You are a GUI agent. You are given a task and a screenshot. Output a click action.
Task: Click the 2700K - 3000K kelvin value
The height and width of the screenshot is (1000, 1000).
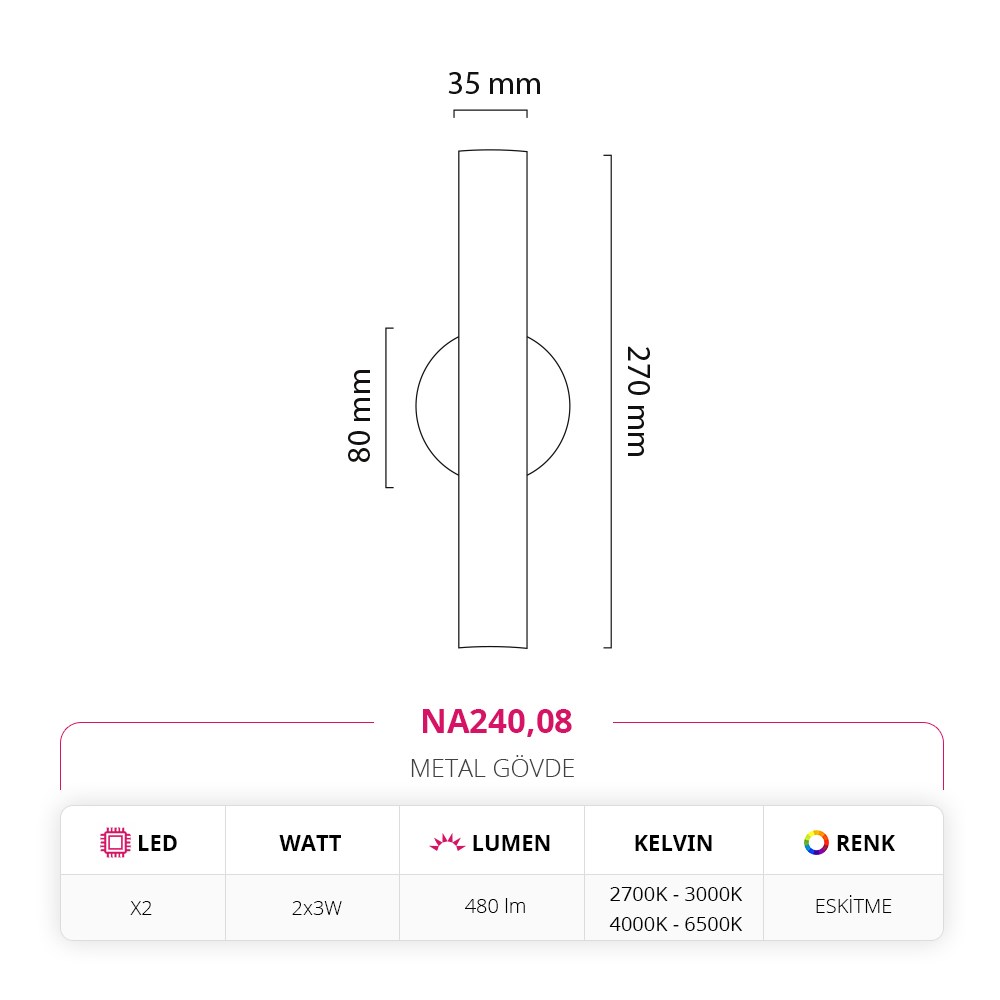tap(676, 894)
